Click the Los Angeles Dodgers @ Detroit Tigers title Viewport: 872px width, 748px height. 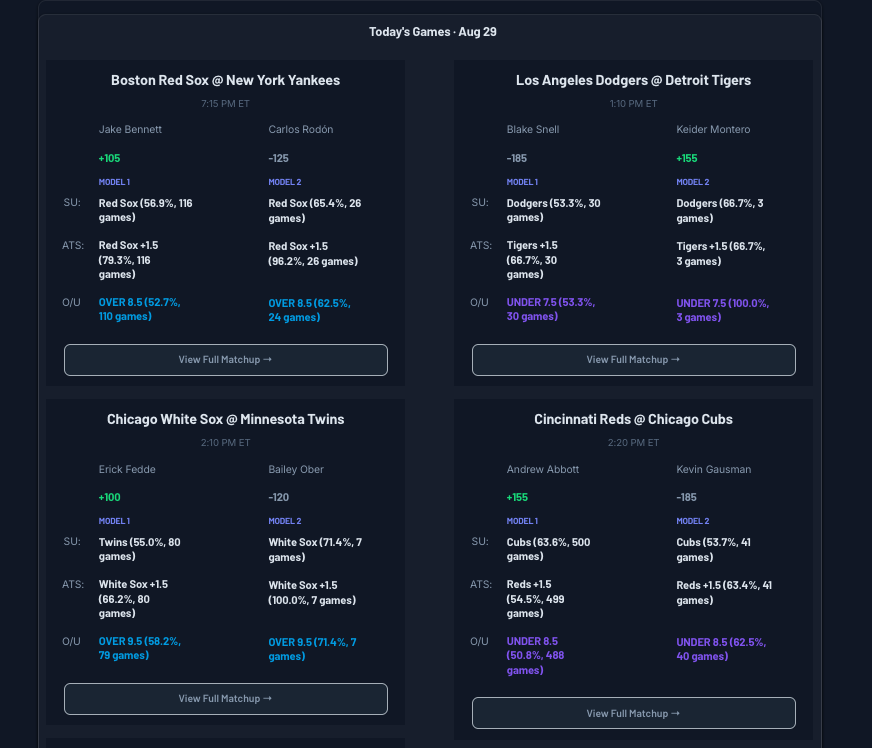[633, 80]
